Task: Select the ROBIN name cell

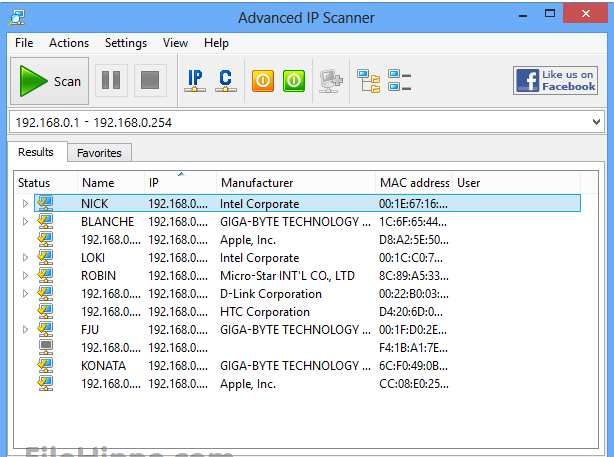Action: (98, 276)
